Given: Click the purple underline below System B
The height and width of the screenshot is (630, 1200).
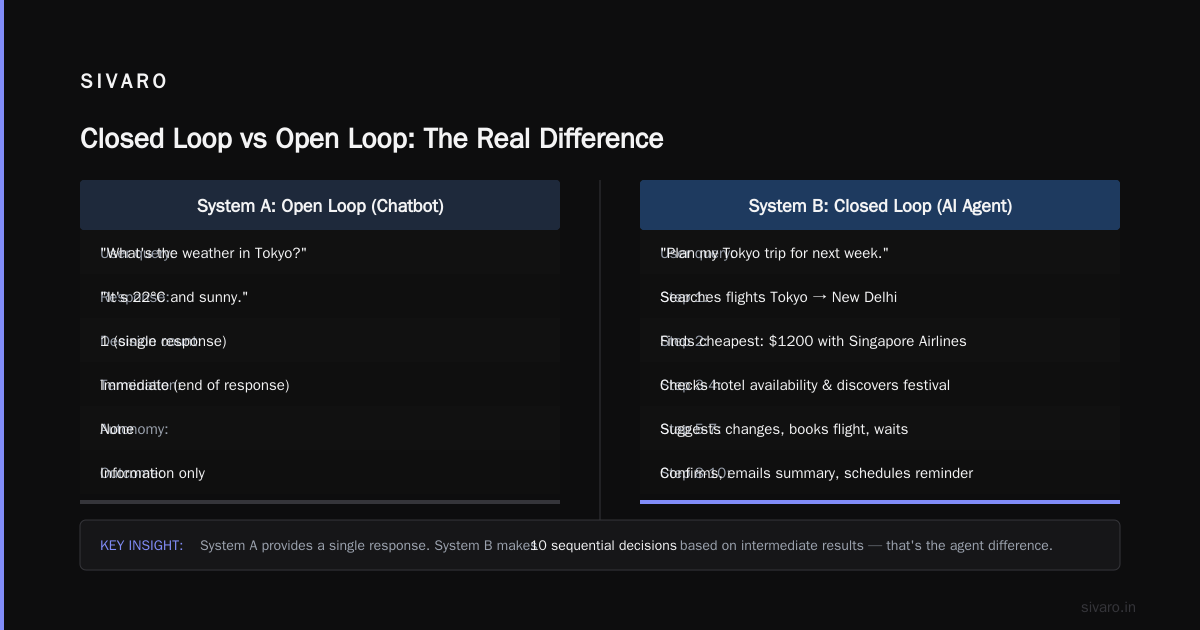Looking at the screenshot, I should (880, 502).
